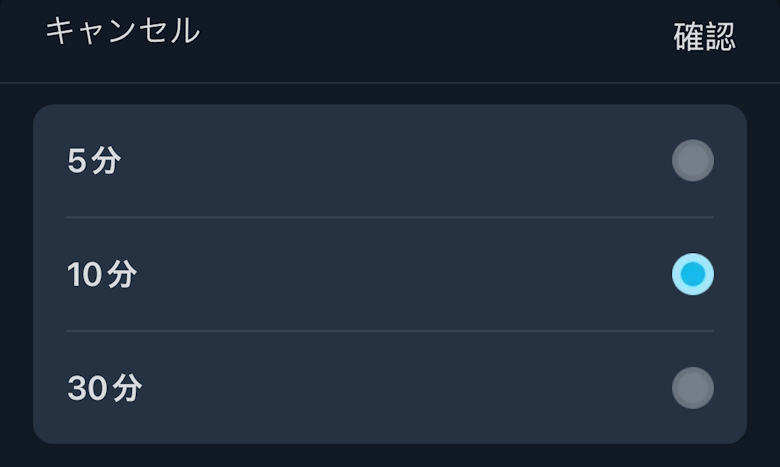
Task: Click the selected 10分 radio button
Action: (x=692, y=274)
